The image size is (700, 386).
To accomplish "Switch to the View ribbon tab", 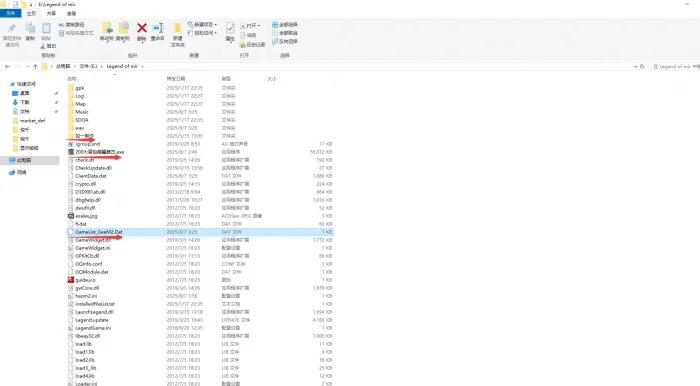I will (71, 13).
